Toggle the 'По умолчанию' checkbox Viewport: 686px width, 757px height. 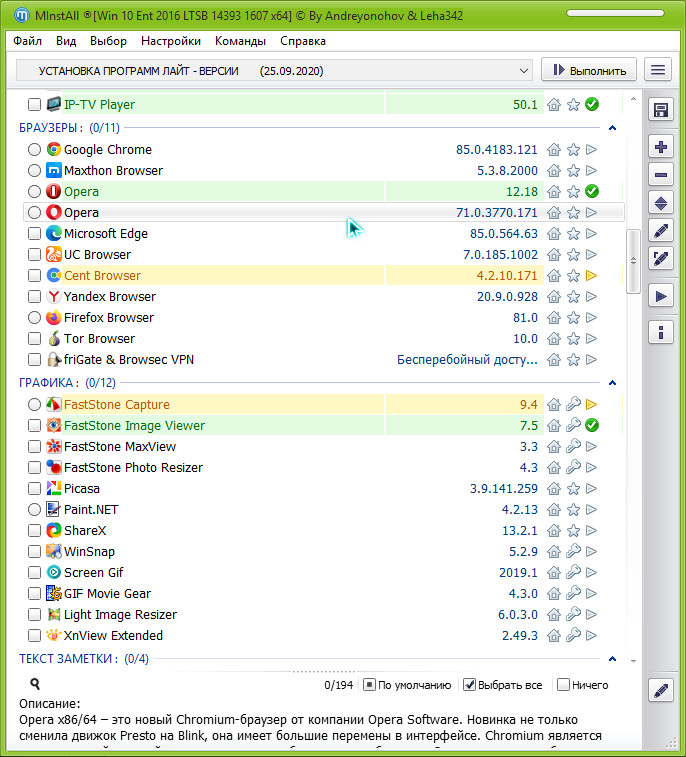tap(369, 685)
